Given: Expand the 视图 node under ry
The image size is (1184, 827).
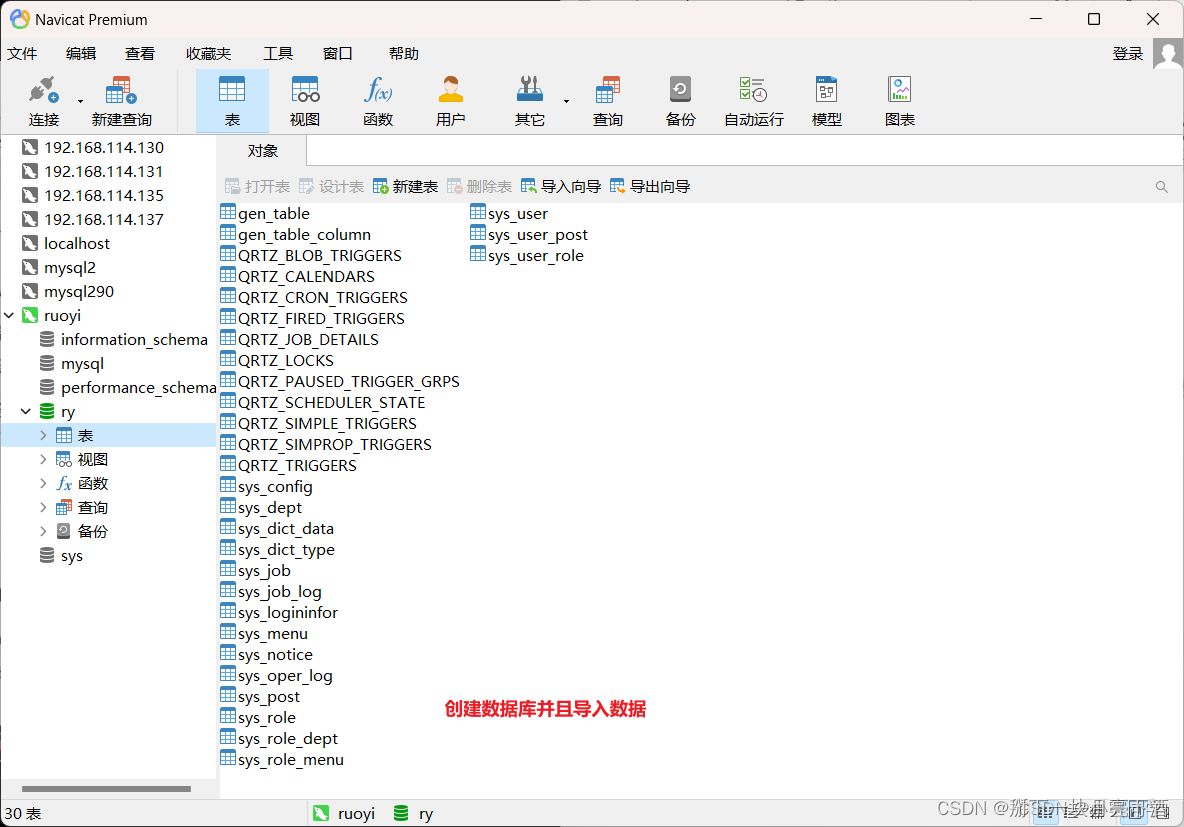Looking at the screenshot, I should coord(43,459).
